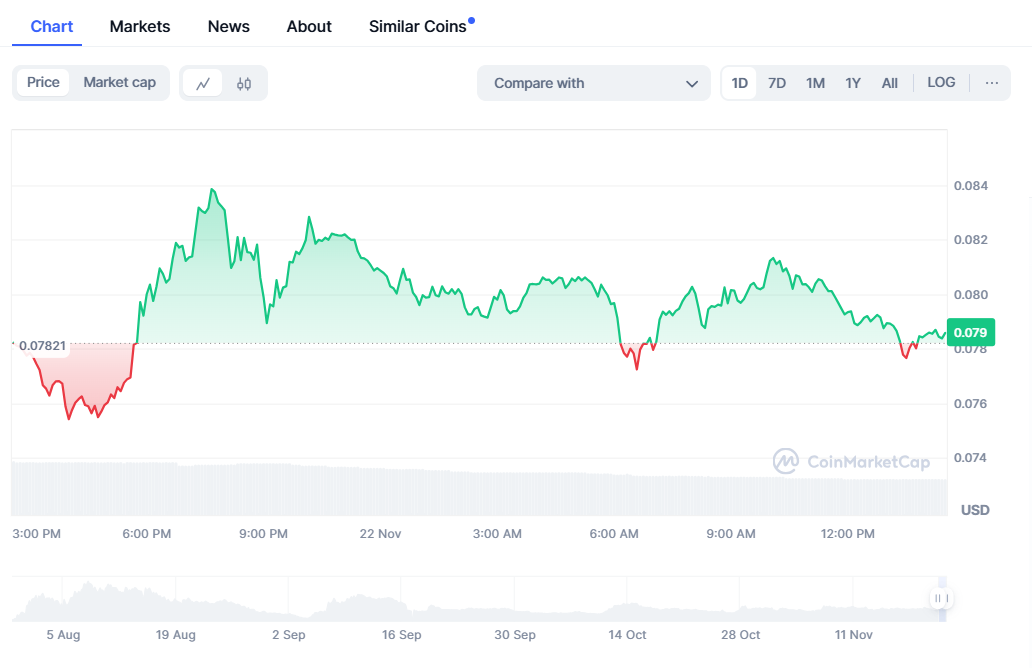The image size is (1032, 668).
Task: Click the Compare with chevron arrow
Action: click(x=691, y=83)
